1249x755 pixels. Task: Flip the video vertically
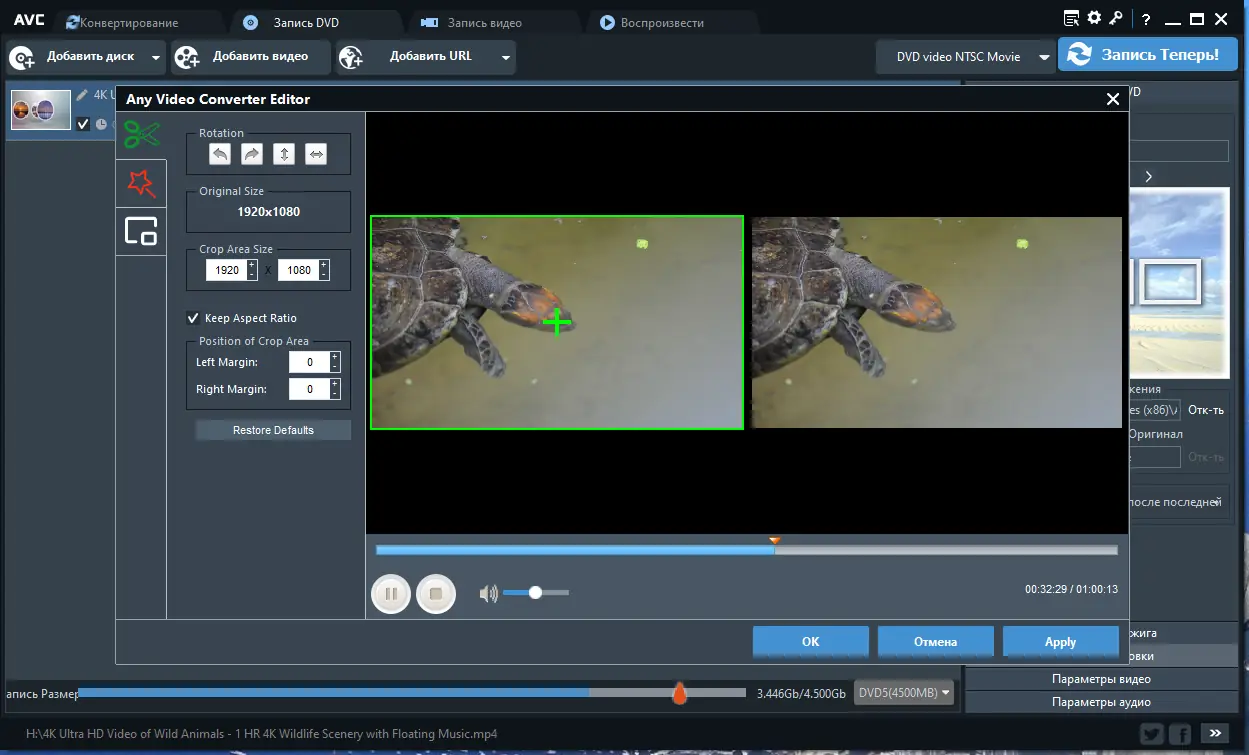click(284, 154)
